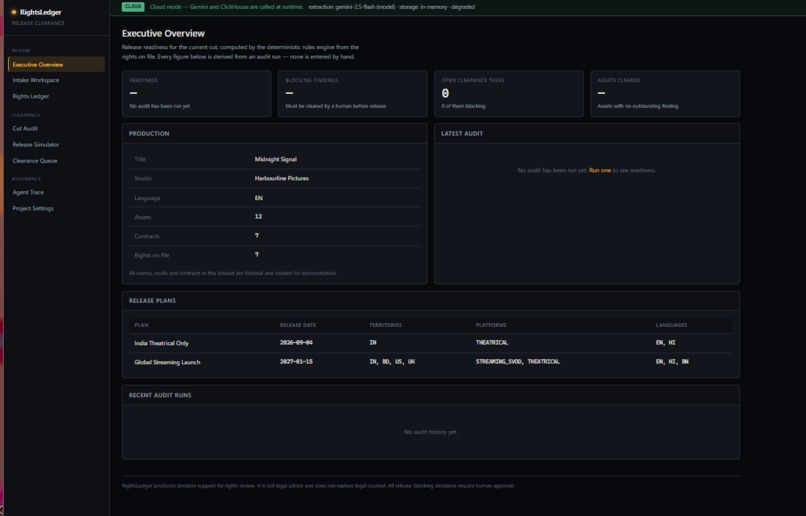
Task: Open the Rights Ledger page
Action: coord(30,96)
